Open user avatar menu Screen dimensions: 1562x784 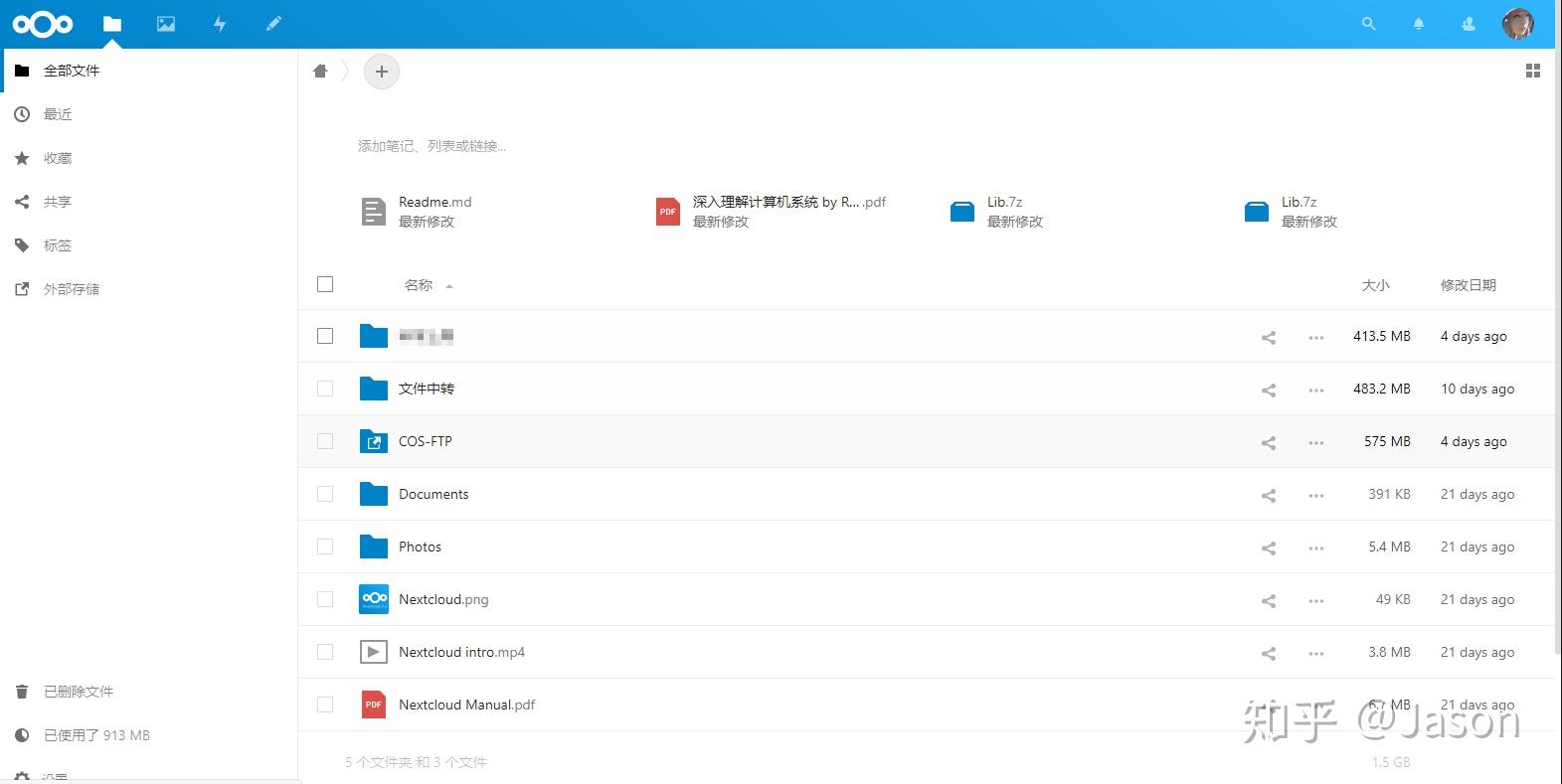pyautogui.click(x=1517, y=24)
